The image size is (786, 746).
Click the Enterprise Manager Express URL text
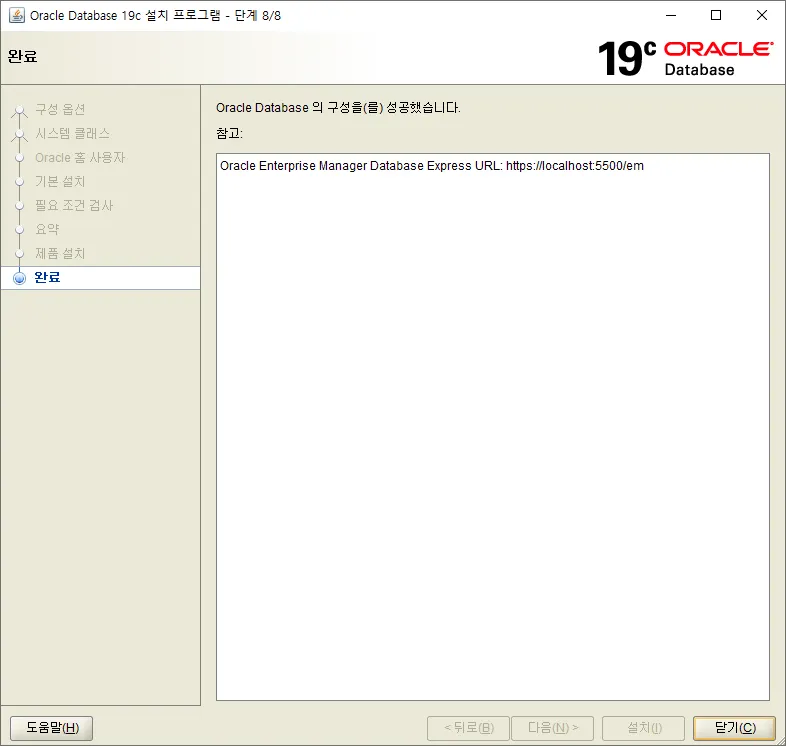432,166
